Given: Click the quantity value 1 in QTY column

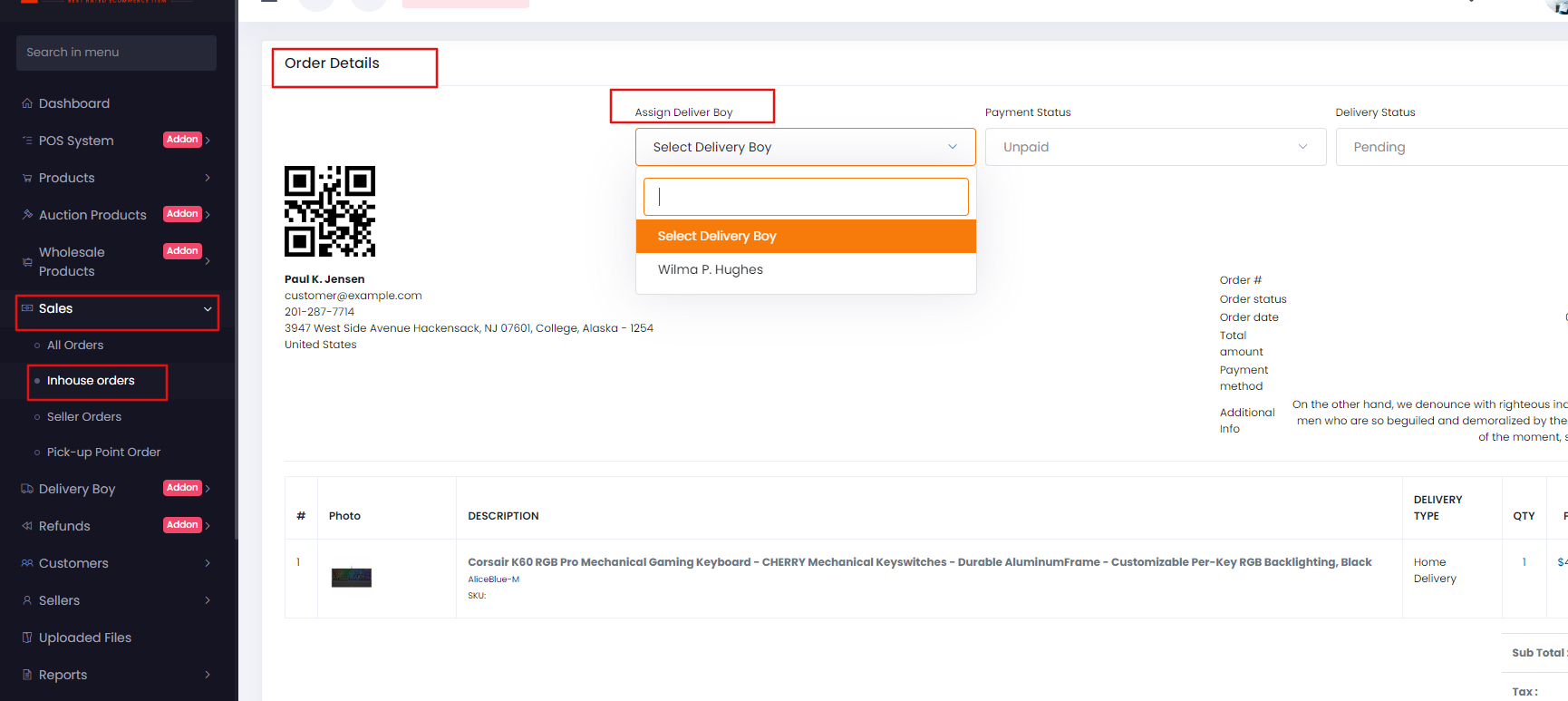Looking at the screenshot, I should [x=1524, y=562].
